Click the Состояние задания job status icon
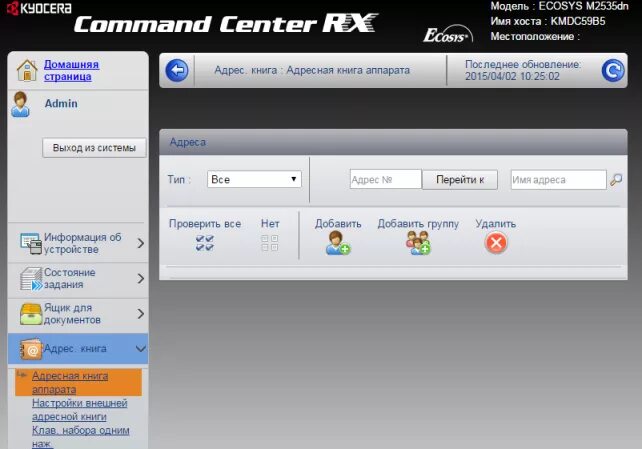The width and height of the screenshot is (642, 449). tap(31, 279)
